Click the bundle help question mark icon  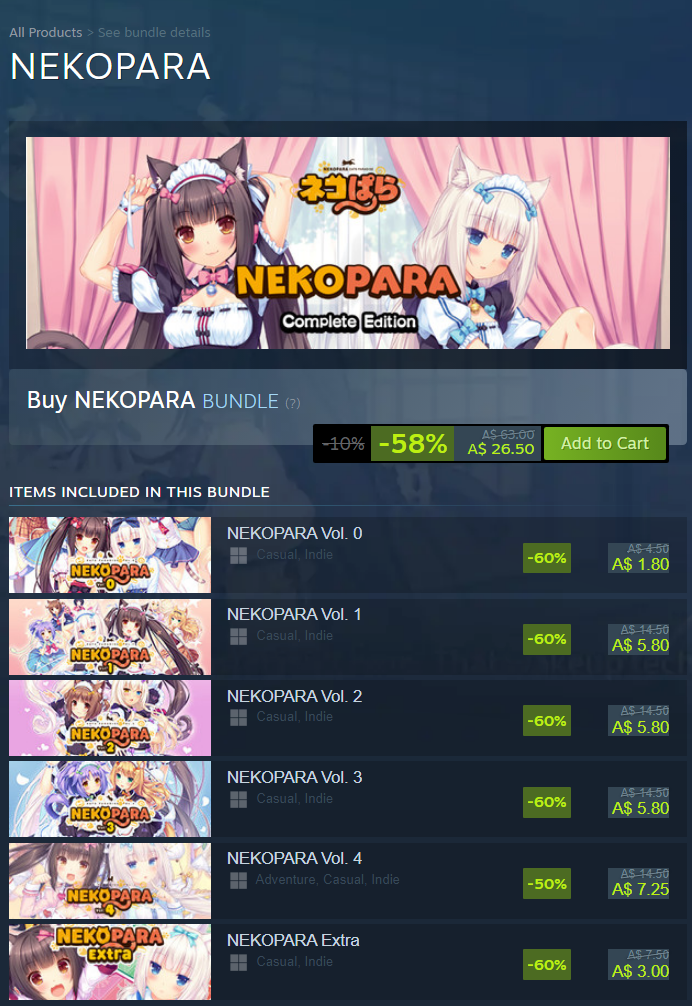tap(292, 403)
